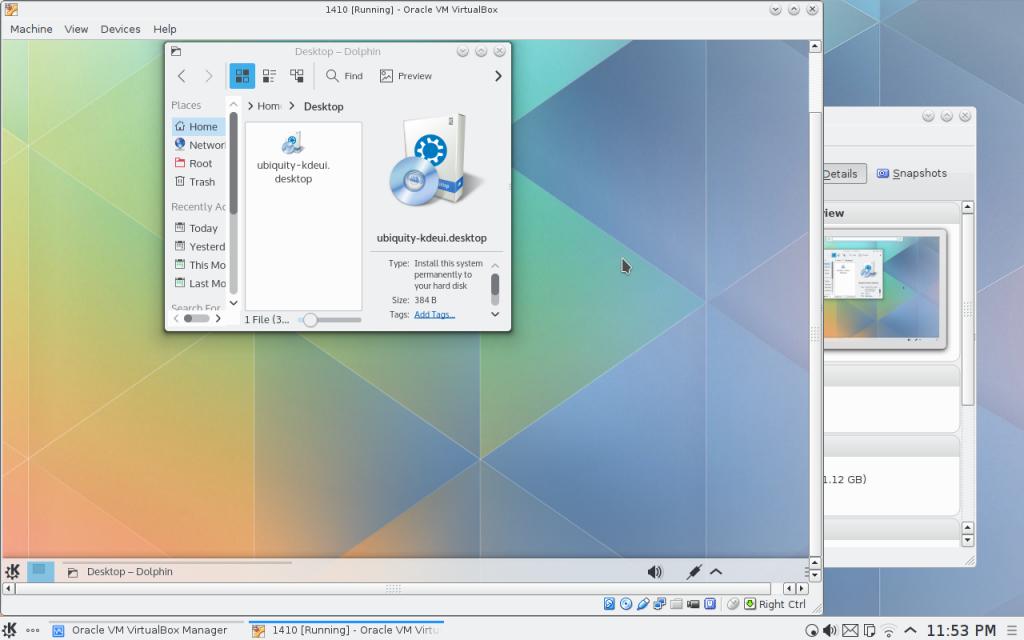The height and width of the screenshot is (640, 1024).
Task: Expand the host system tray hidden icons
Action: click(910, 630)
